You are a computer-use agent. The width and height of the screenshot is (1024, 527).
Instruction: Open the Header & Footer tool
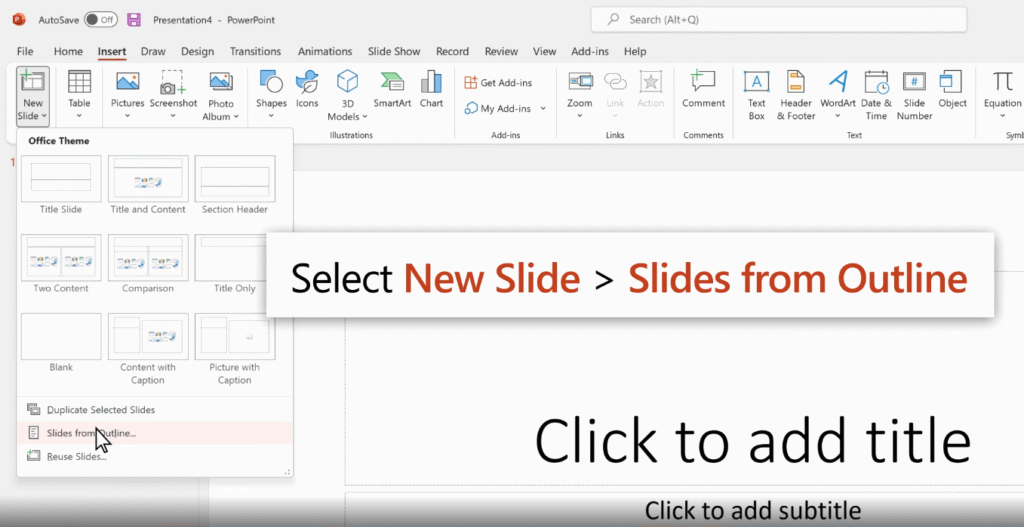pyautogui.click(x=796, y=95)
